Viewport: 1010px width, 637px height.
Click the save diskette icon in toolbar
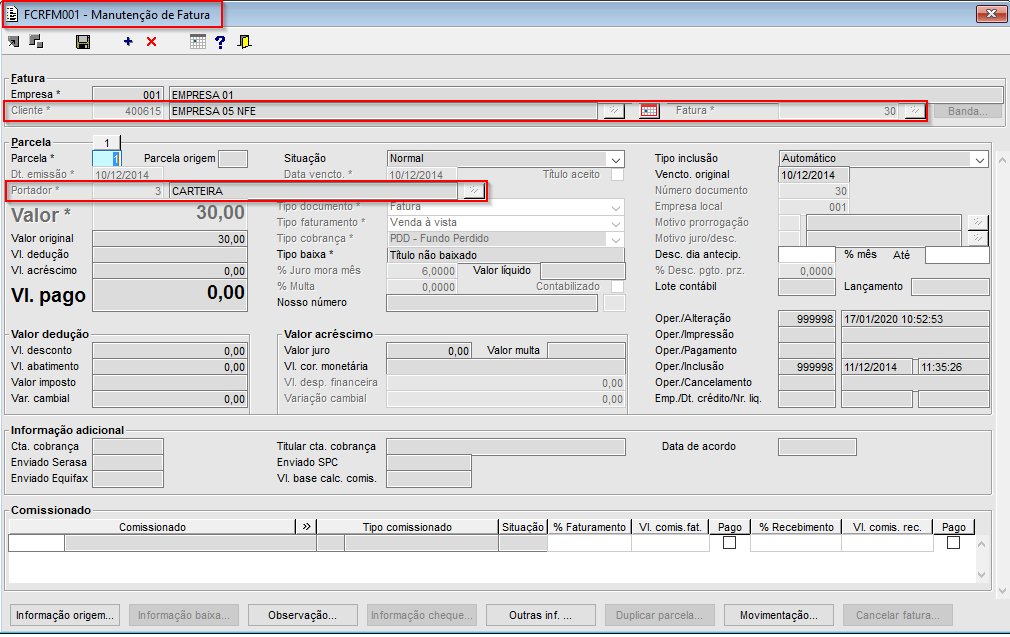pos(83,42)
